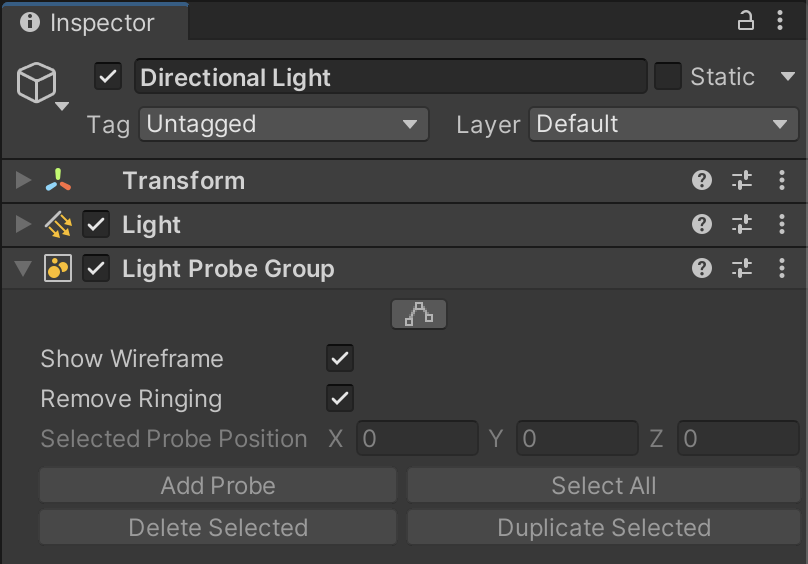
Task: Open Transform component help reference
Action: [702, 181]
